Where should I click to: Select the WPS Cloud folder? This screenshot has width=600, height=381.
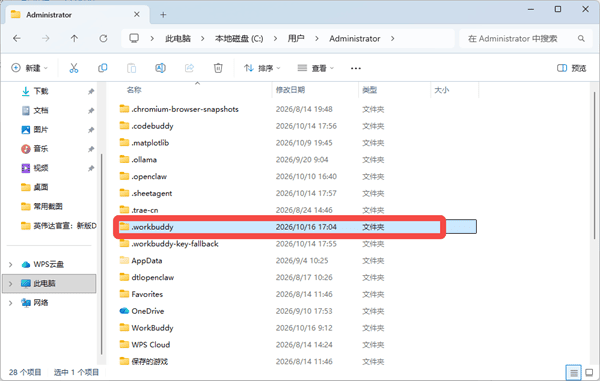(151, 345)
